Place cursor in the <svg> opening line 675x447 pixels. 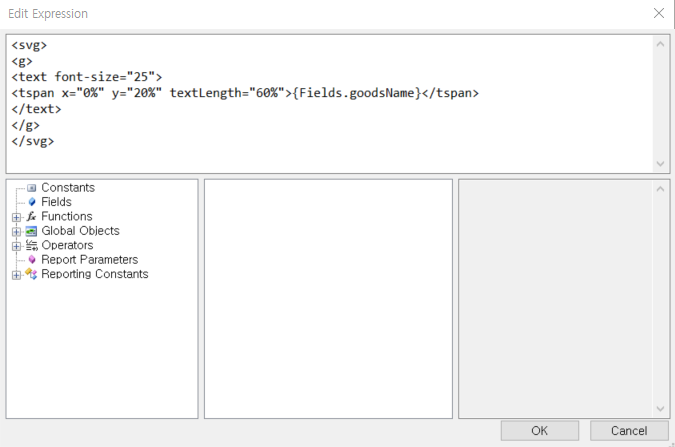(29, 45)
